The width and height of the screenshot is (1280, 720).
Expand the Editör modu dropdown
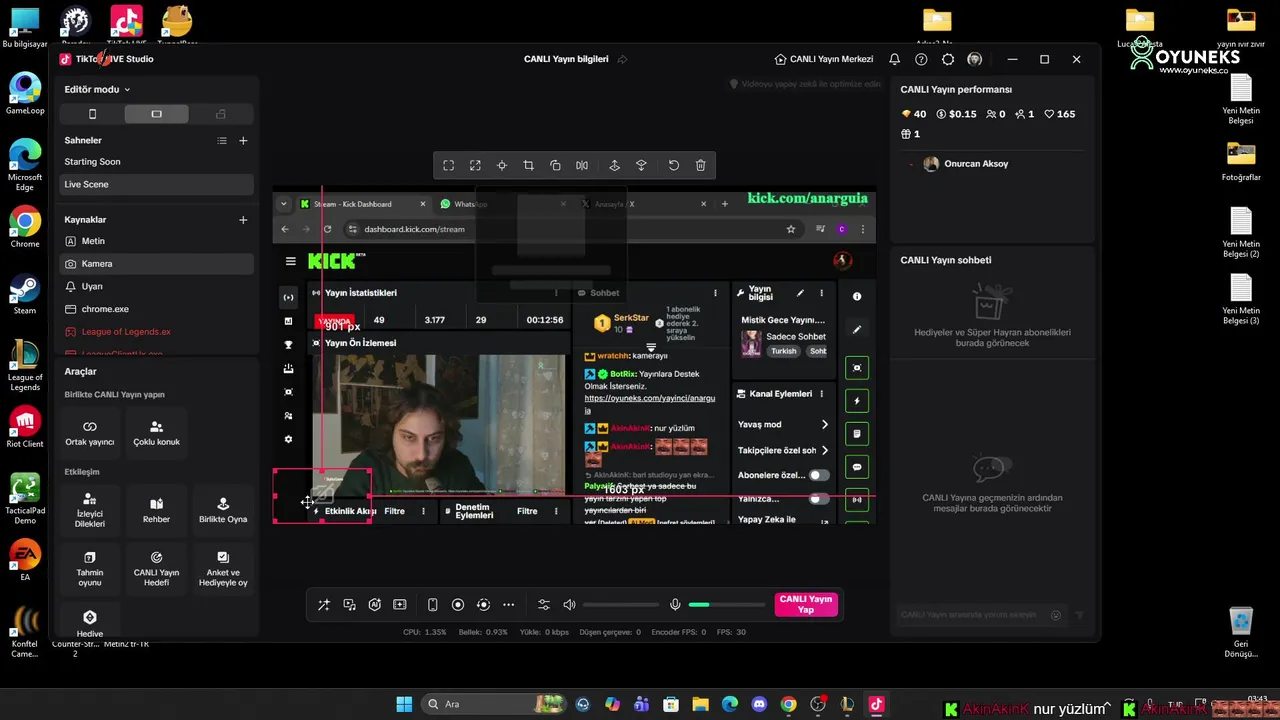point(98,89)
